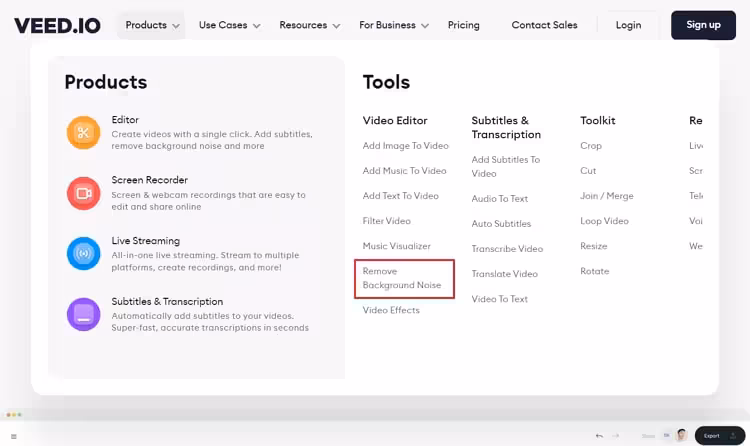
Task: Expand the Products dropdown menu
Action: pos(153,25)
